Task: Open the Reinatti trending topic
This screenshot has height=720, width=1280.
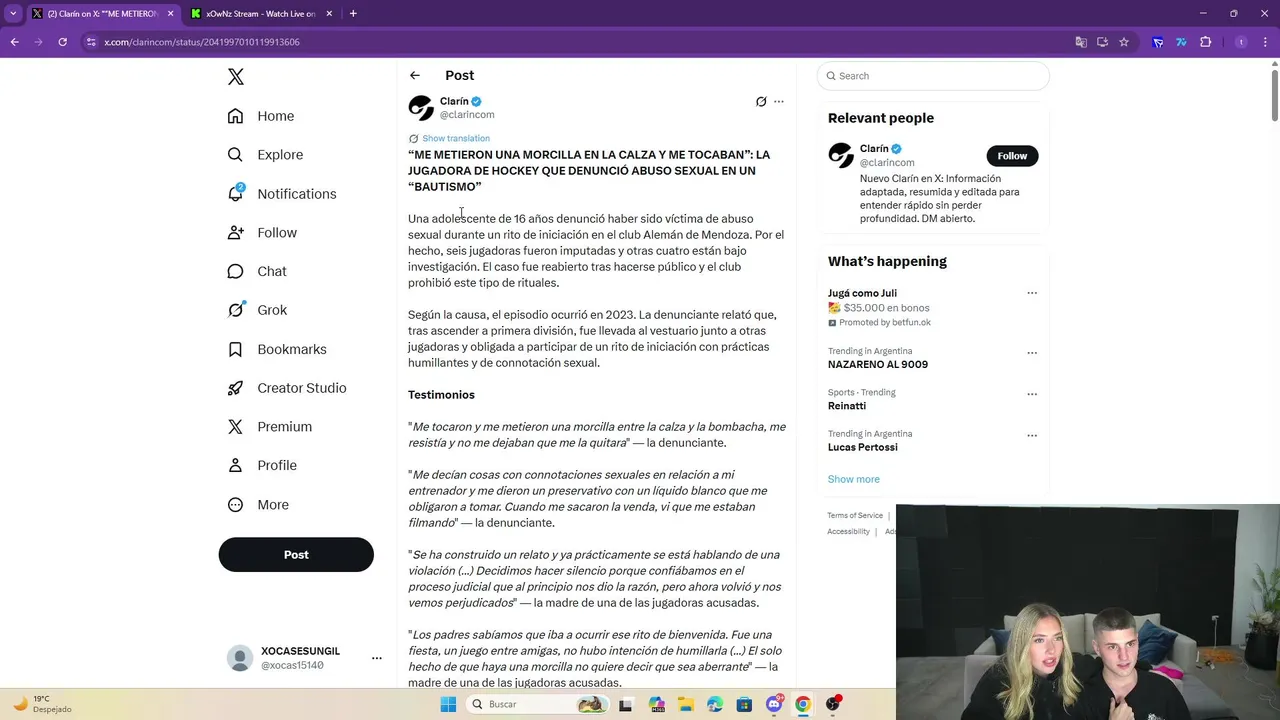Action: [x=847, y=406]
